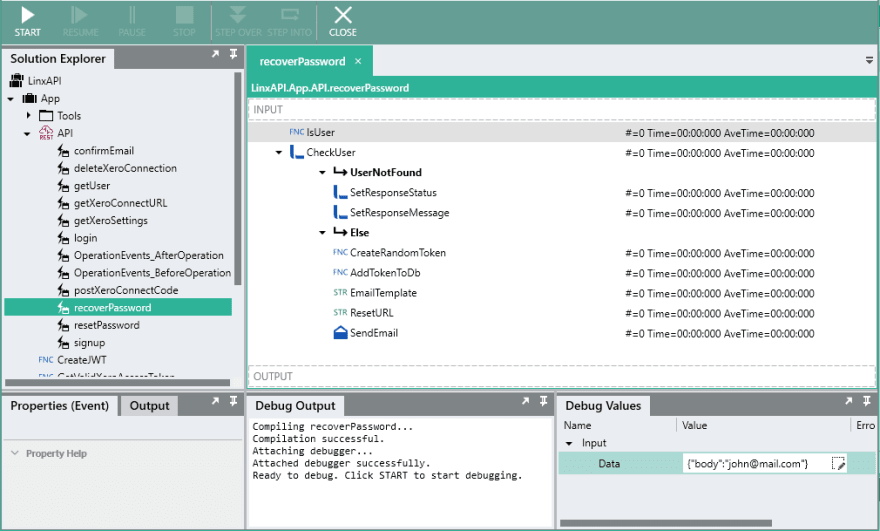The width and height of the screenshot is (880, 531).
Task: Select the getXeroConnectURL operation
Action: coord(121,203)
